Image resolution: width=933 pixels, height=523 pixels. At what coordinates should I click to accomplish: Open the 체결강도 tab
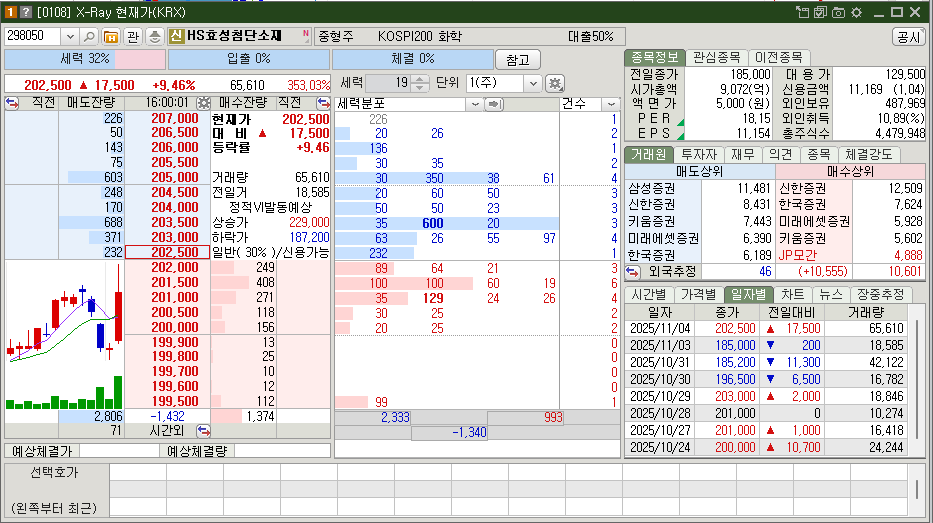click(x=869, y=154)
